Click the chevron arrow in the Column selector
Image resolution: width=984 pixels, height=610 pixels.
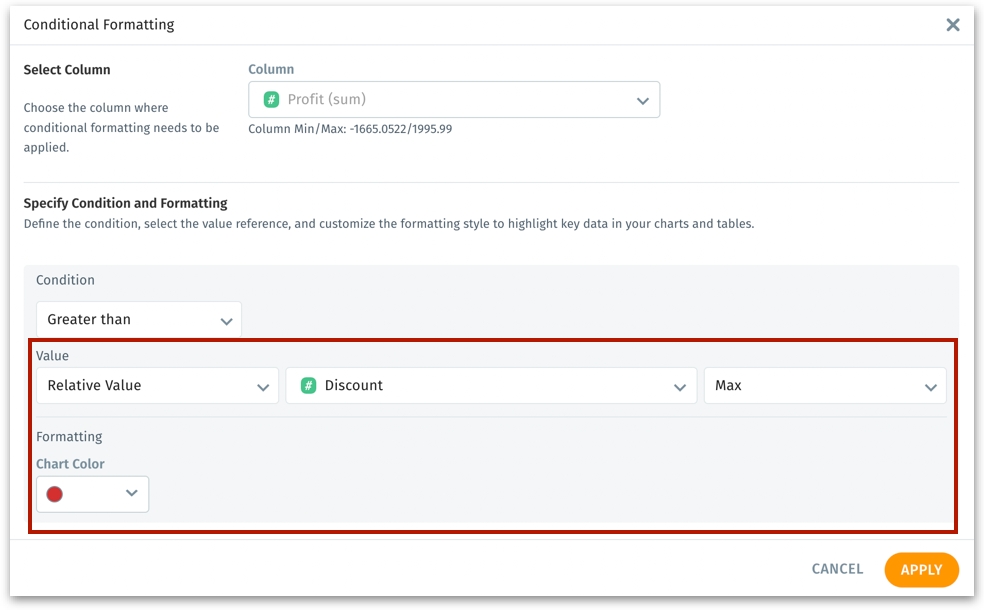642,101
